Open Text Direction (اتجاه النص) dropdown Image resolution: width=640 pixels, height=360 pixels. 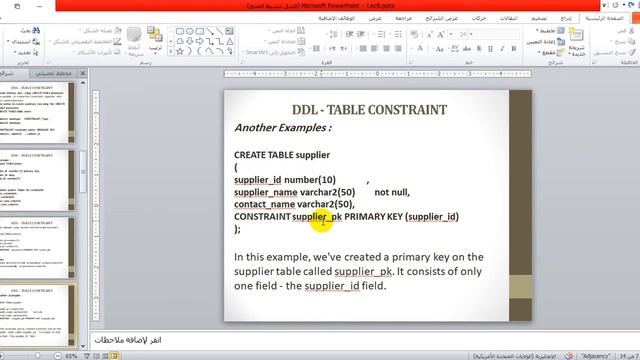point(286,31)
